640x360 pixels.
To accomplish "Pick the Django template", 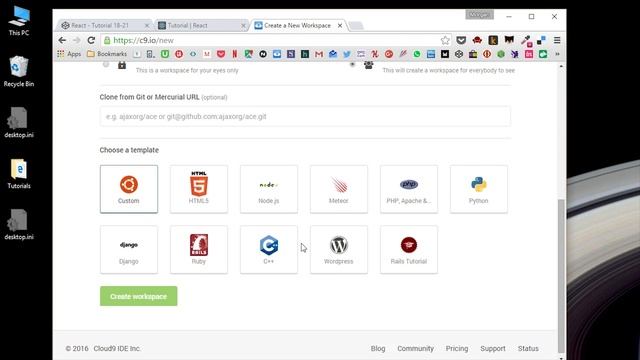I will click(129, 249).
